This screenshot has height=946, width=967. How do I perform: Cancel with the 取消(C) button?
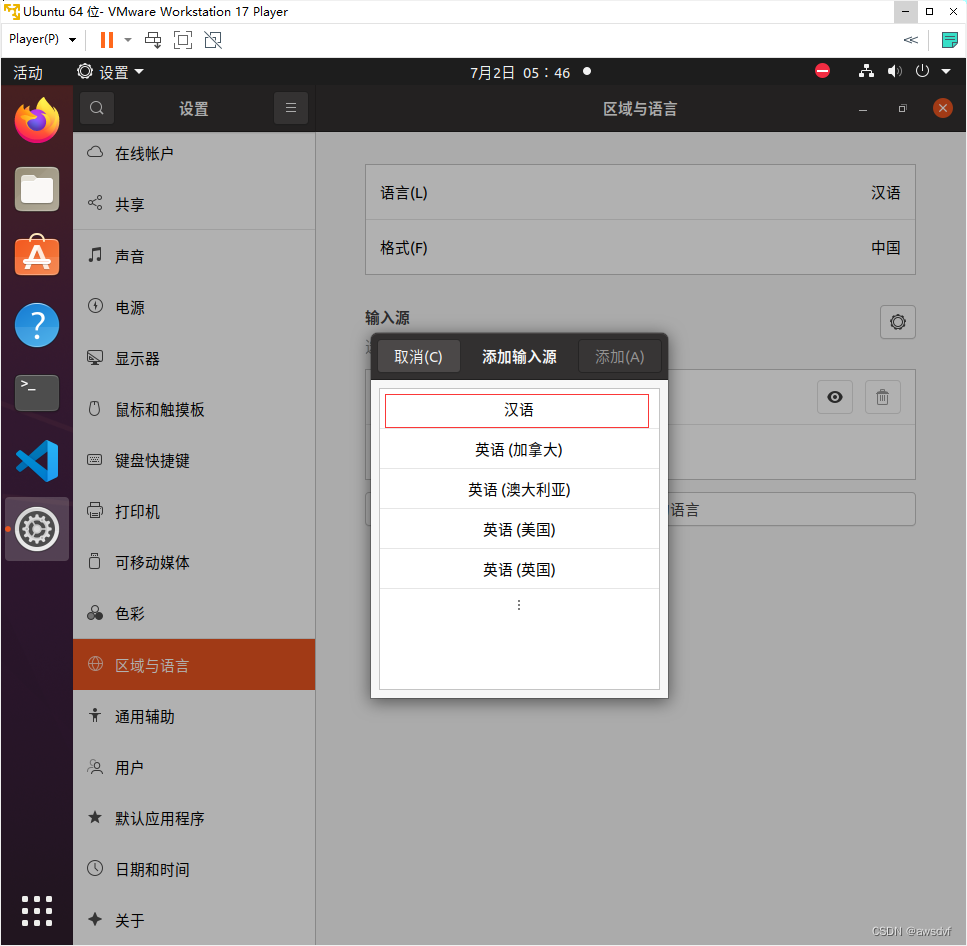418,356
